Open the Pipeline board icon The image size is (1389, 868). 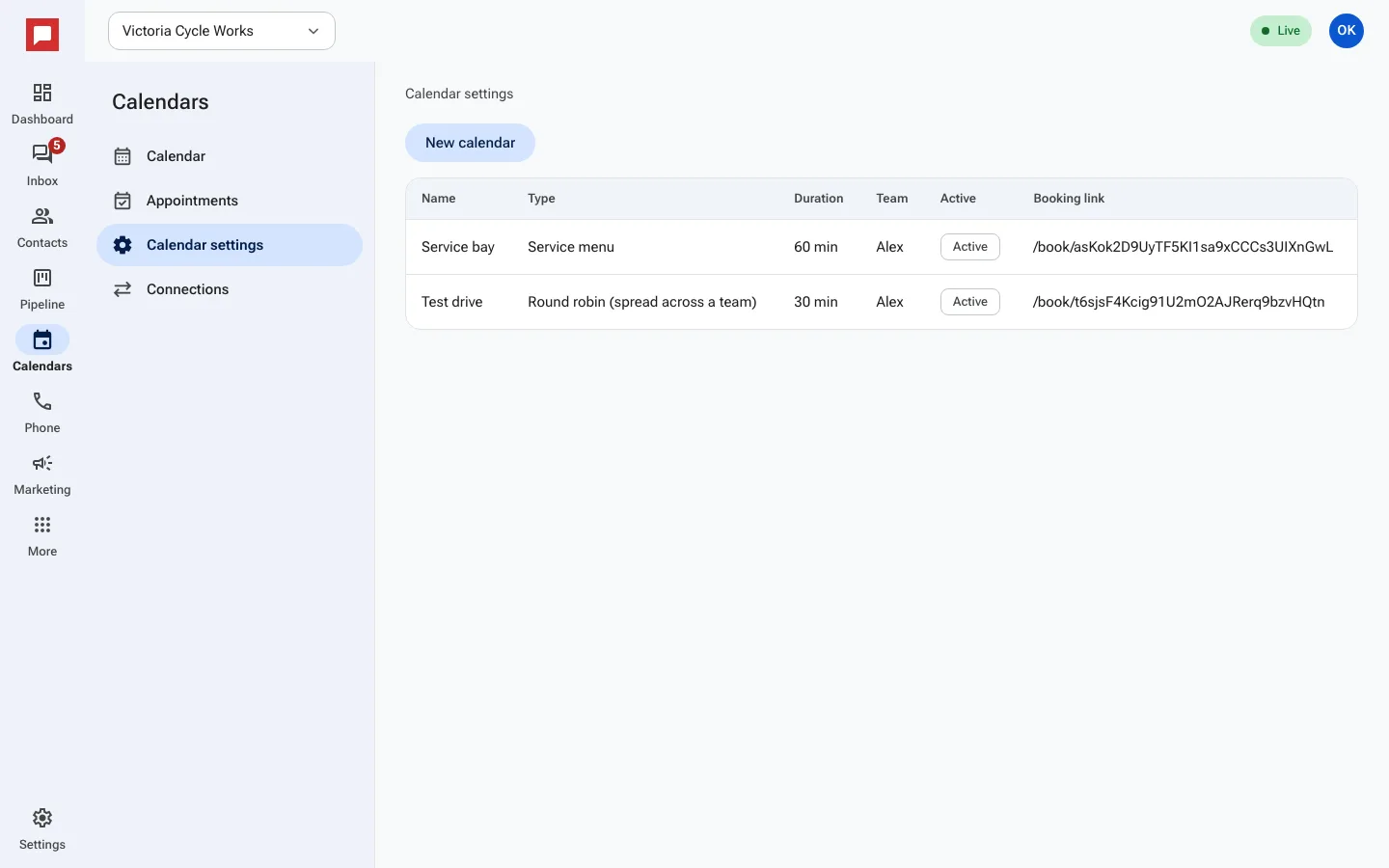pos(42,289)
